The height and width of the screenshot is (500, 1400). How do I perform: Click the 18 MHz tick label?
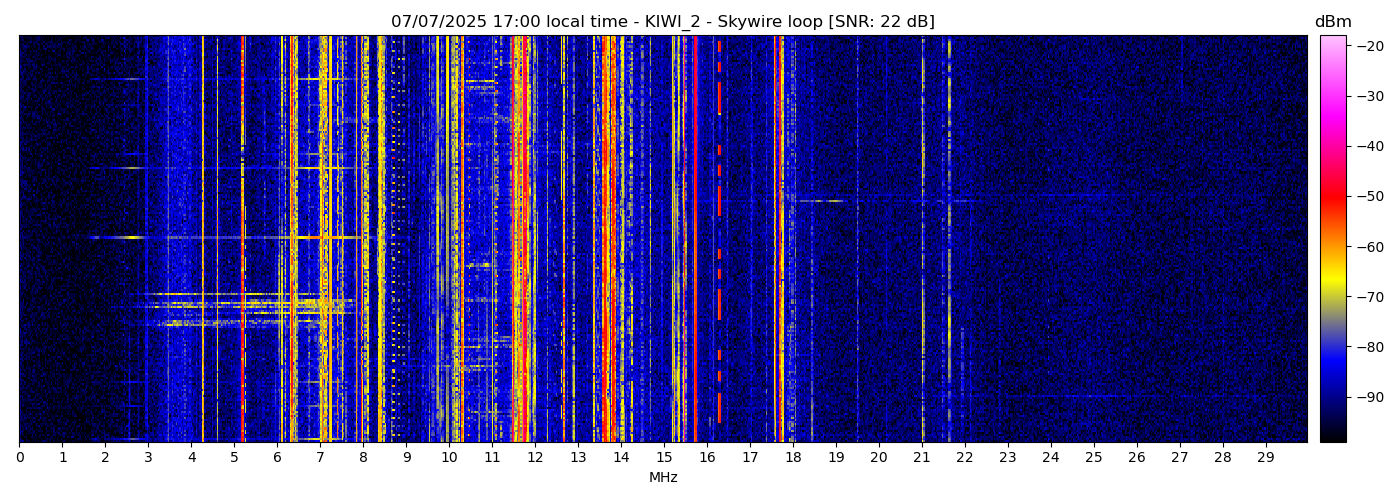click(x=793, y=458)
